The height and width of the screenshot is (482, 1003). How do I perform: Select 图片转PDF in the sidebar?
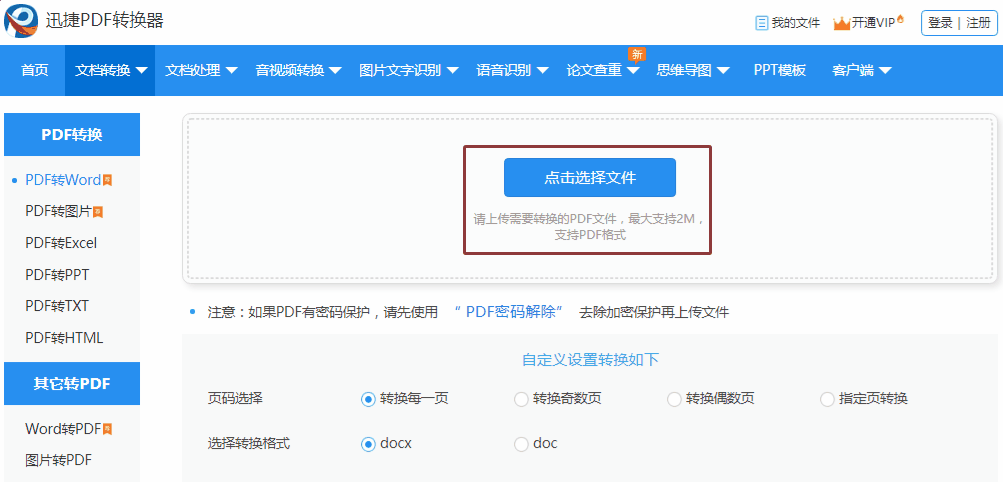click(58, 460)
